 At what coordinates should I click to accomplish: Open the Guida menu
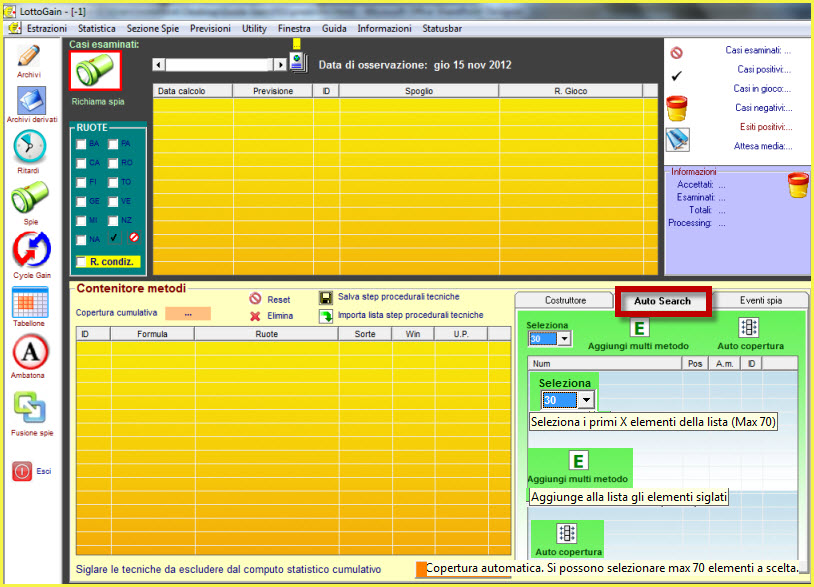[334, 29]
